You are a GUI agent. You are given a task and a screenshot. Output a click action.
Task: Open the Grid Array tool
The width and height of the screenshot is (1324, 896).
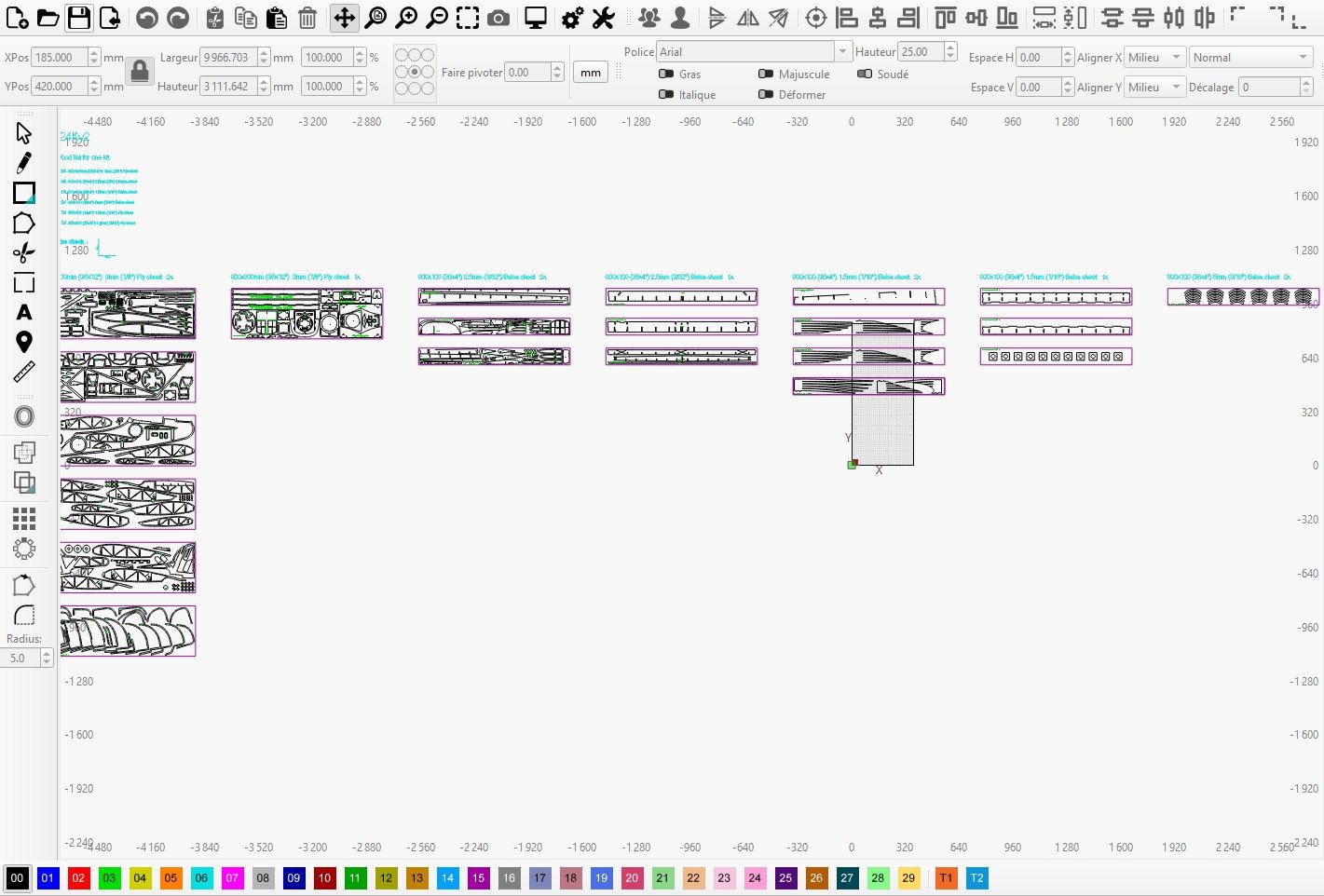(24, 518)
